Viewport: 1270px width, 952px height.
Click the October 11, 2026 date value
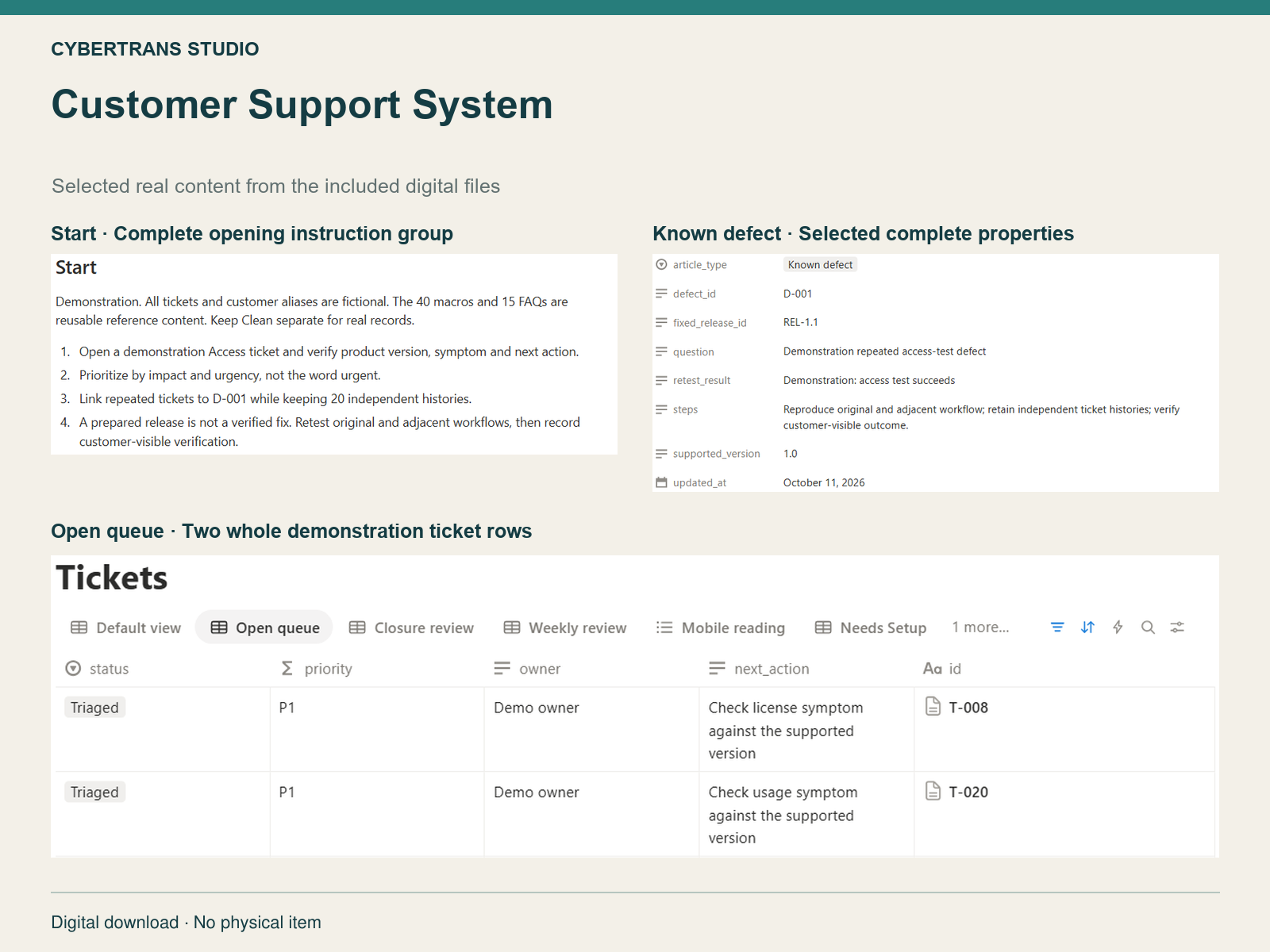824,482
